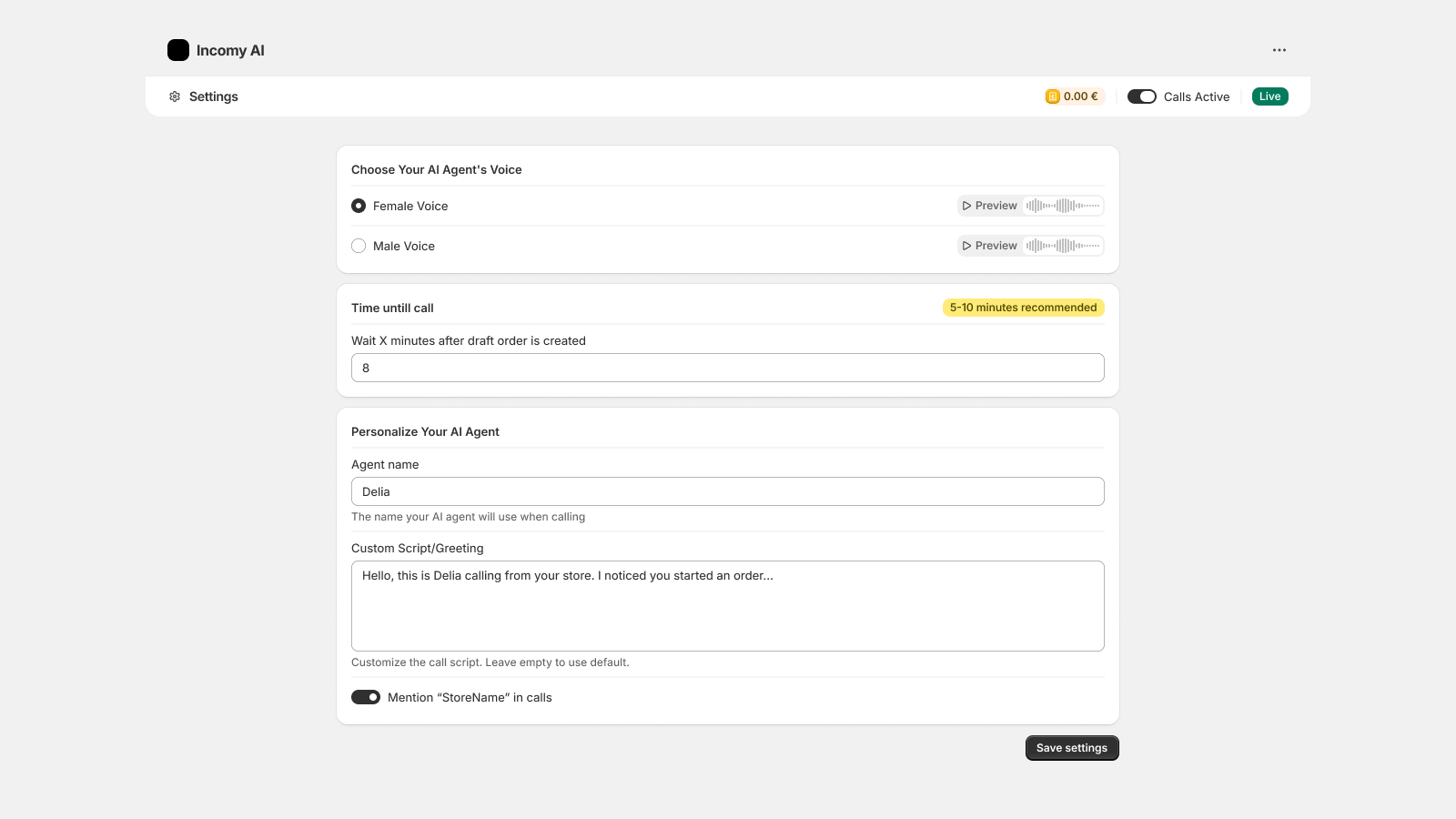Click the Male Voice waveform

coord(1063,246)
